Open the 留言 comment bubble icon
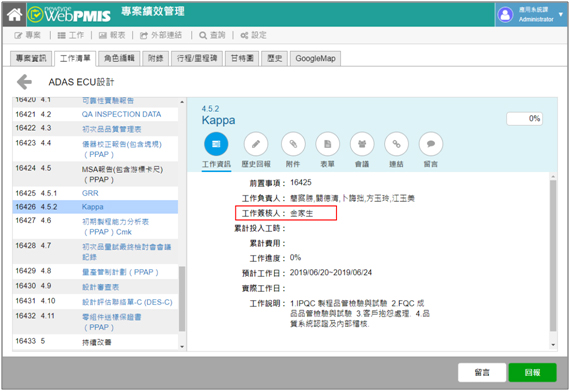 (431, 144)
